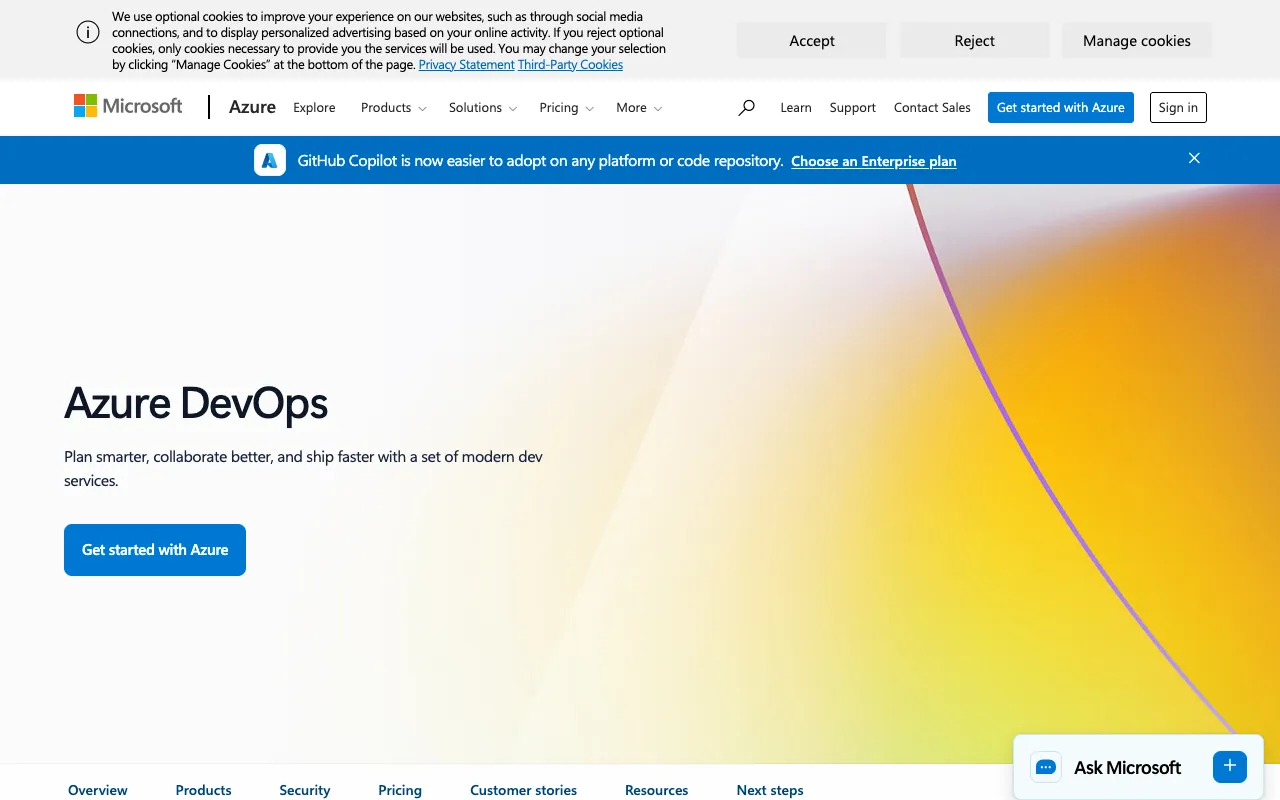Viewport: 1280px width, 800px height.
Task: Open the Solutions menu
Action: pos(482,107)
